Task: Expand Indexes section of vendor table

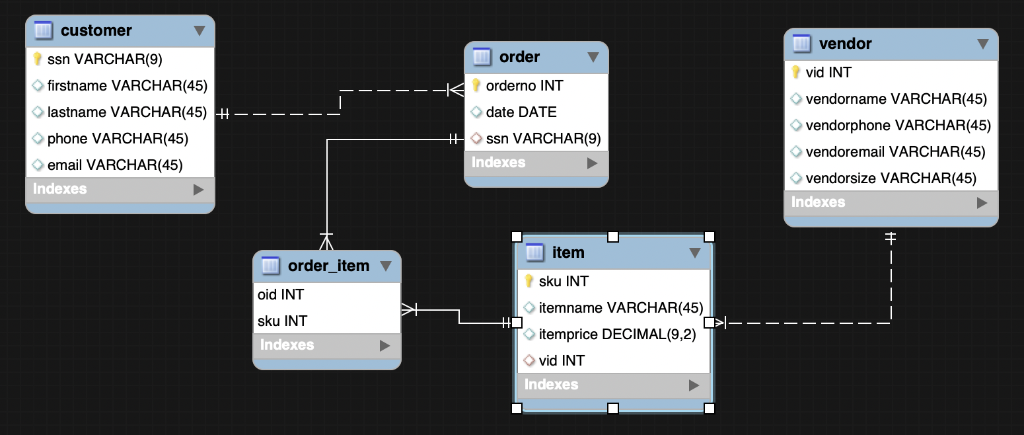Action: coord(982,202)
